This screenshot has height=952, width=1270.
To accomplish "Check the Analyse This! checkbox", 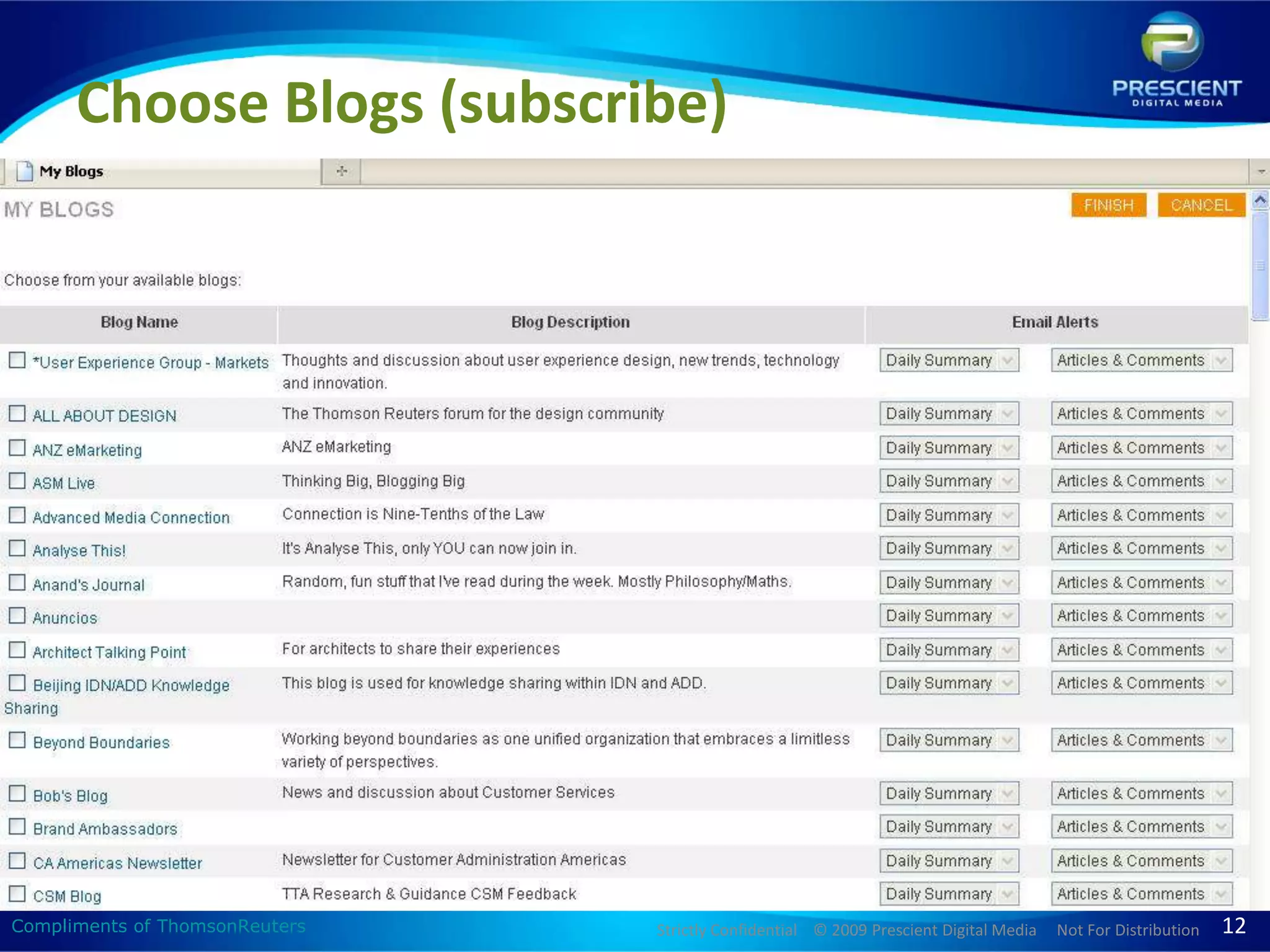I will tap(17, 549).
